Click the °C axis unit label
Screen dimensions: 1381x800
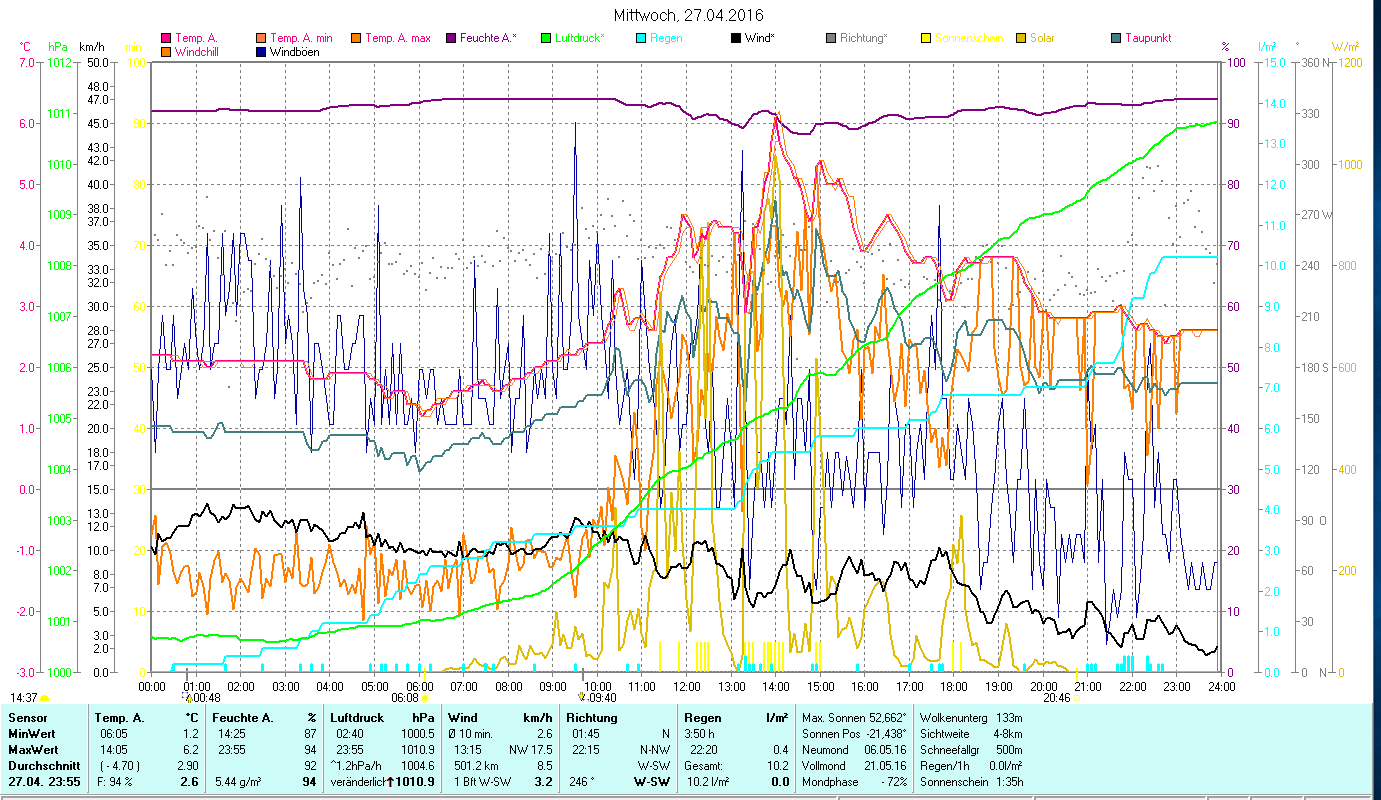coord(25,47)
